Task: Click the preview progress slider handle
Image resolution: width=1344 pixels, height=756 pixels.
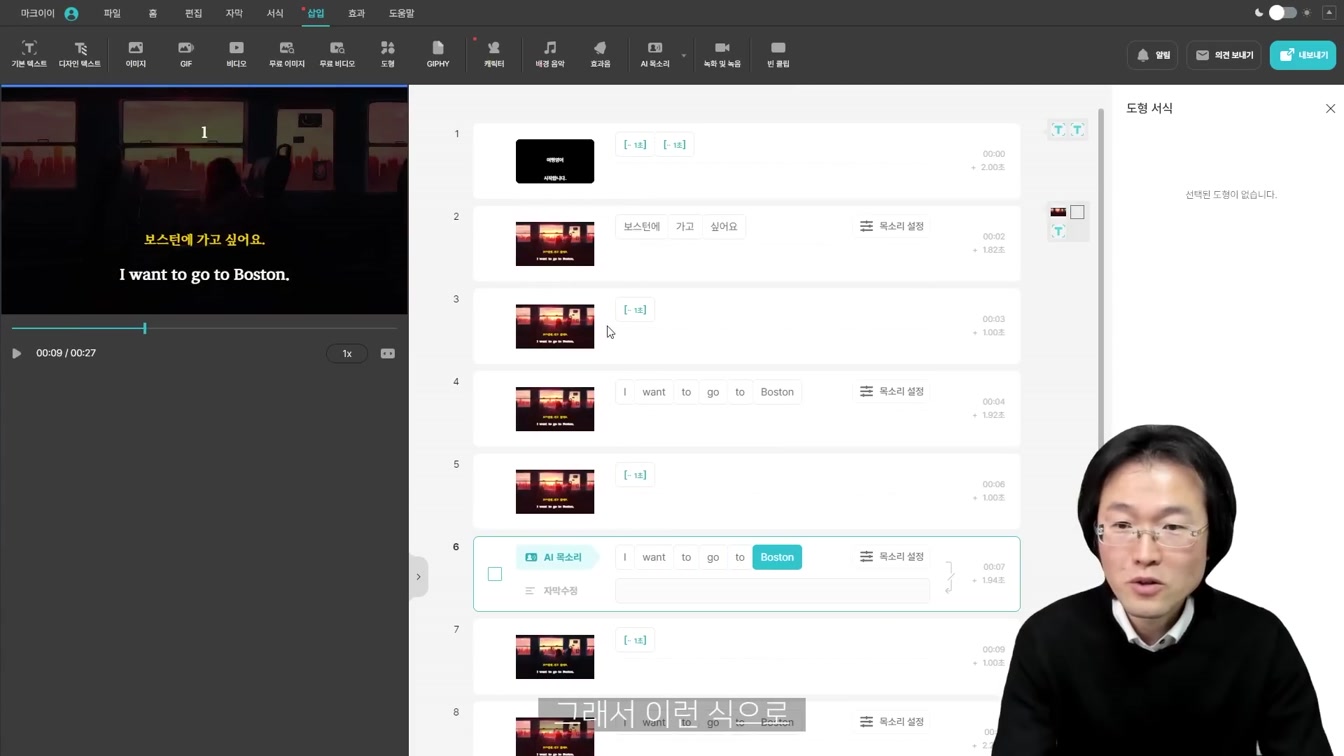Action: (x=145, y=328)
